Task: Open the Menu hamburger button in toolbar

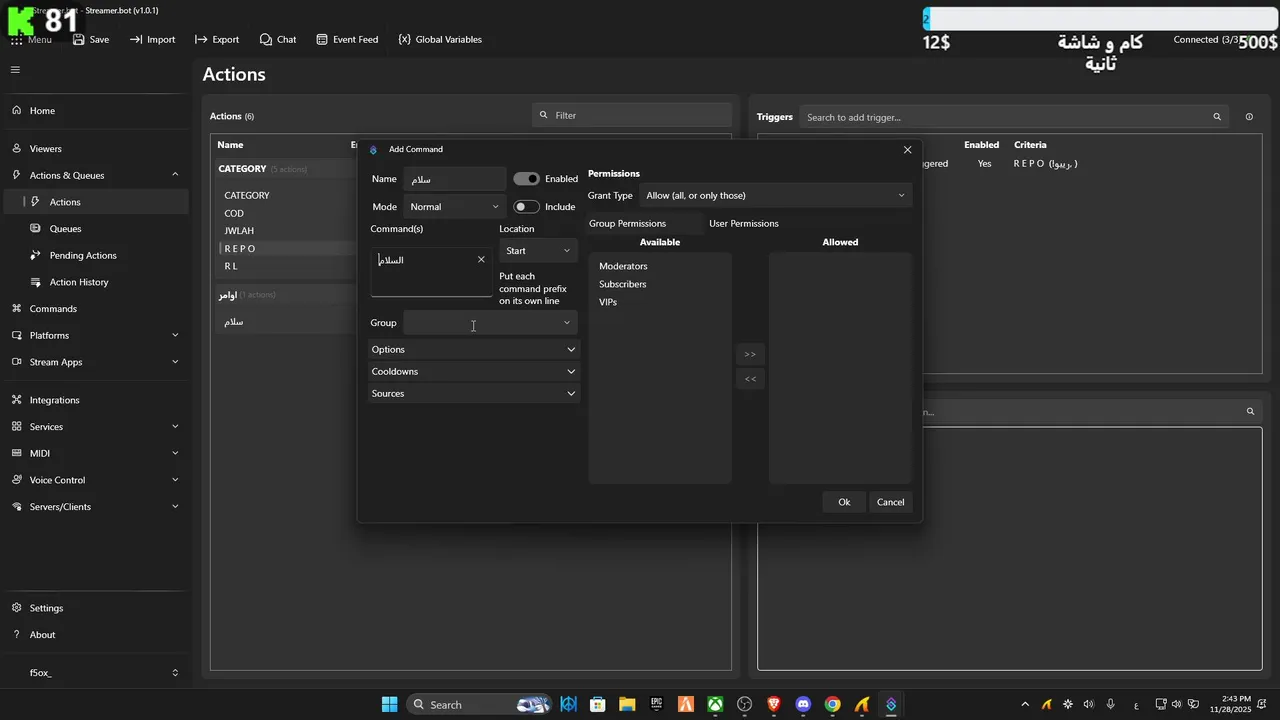Action: (x=31, y=39)
